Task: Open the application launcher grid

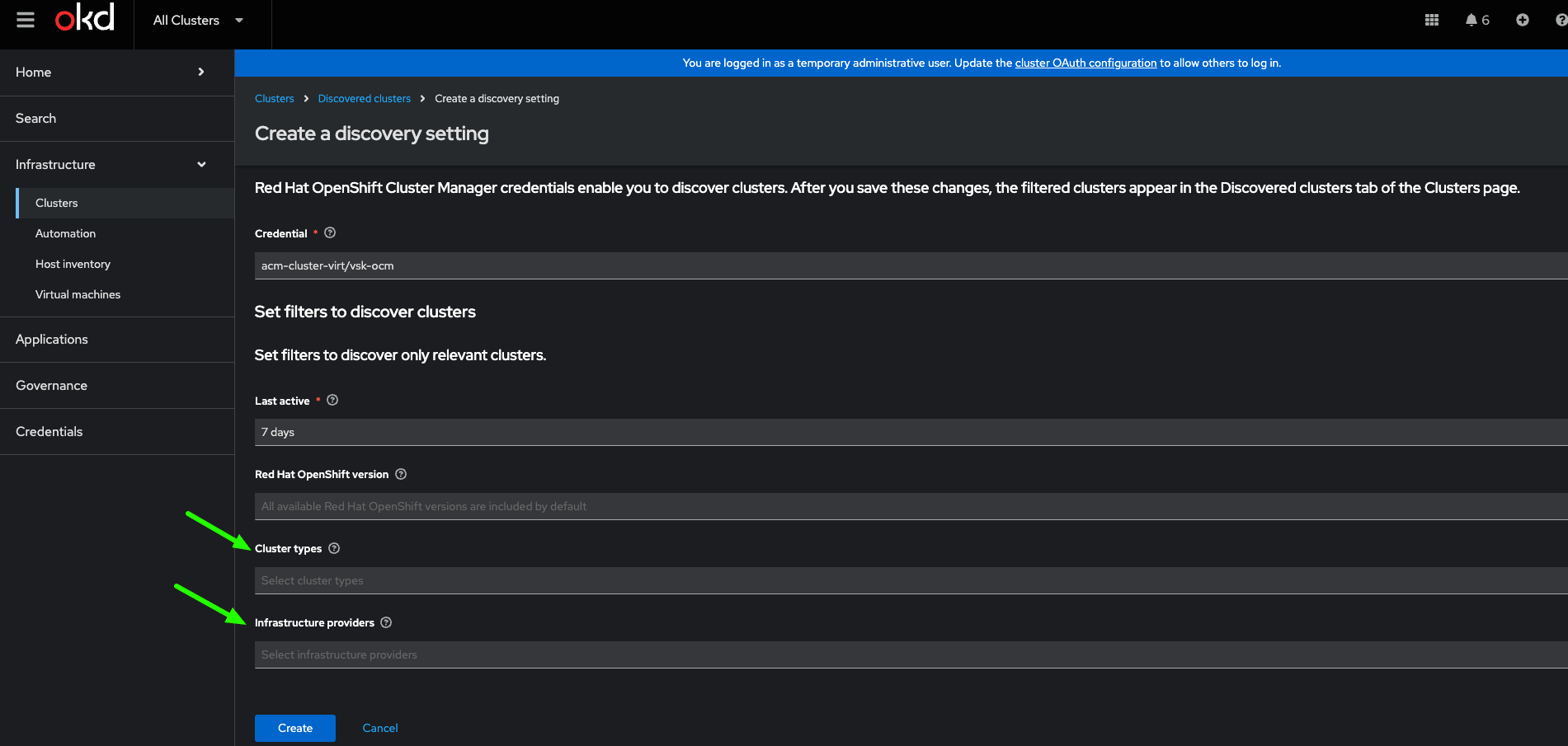Action: point(1432,20)
